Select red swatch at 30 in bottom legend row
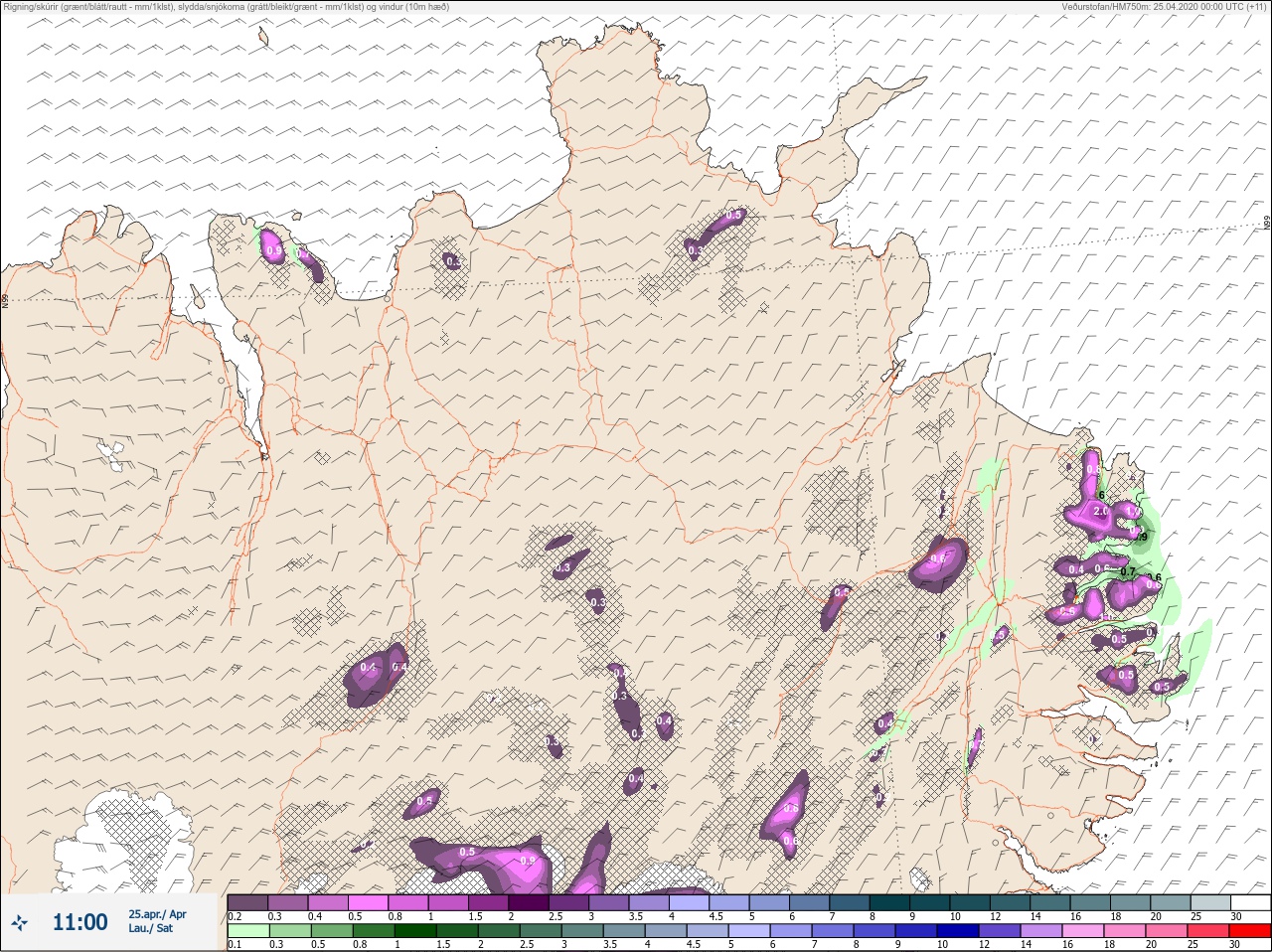The image size is (1272, 952). pyautogui.click(x=1250, y=931)
